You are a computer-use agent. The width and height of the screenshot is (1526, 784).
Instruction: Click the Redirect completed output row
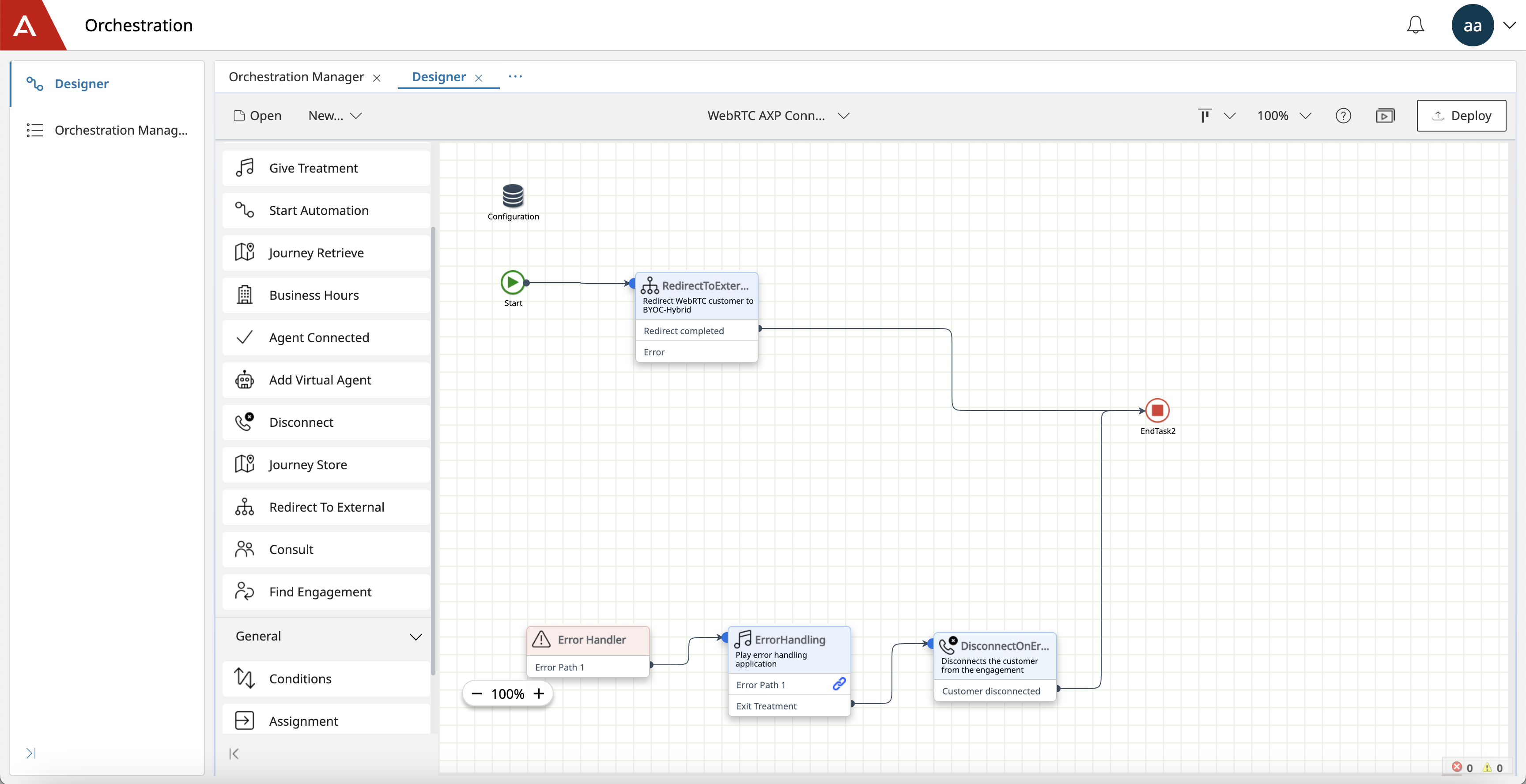[696, 330]
